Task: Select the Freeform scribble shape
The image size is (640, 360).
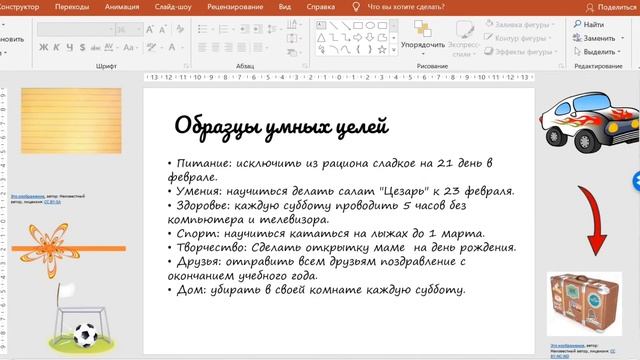Action: pos(321,50)
